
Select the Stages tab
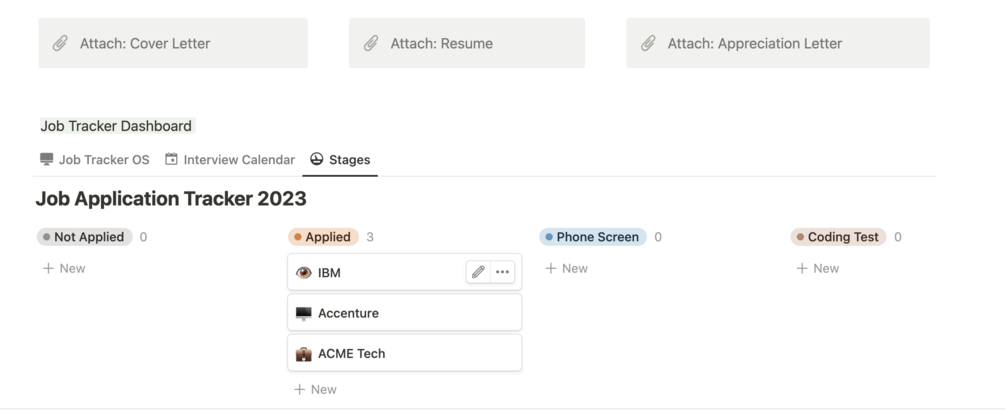click(x=340, y=160)
